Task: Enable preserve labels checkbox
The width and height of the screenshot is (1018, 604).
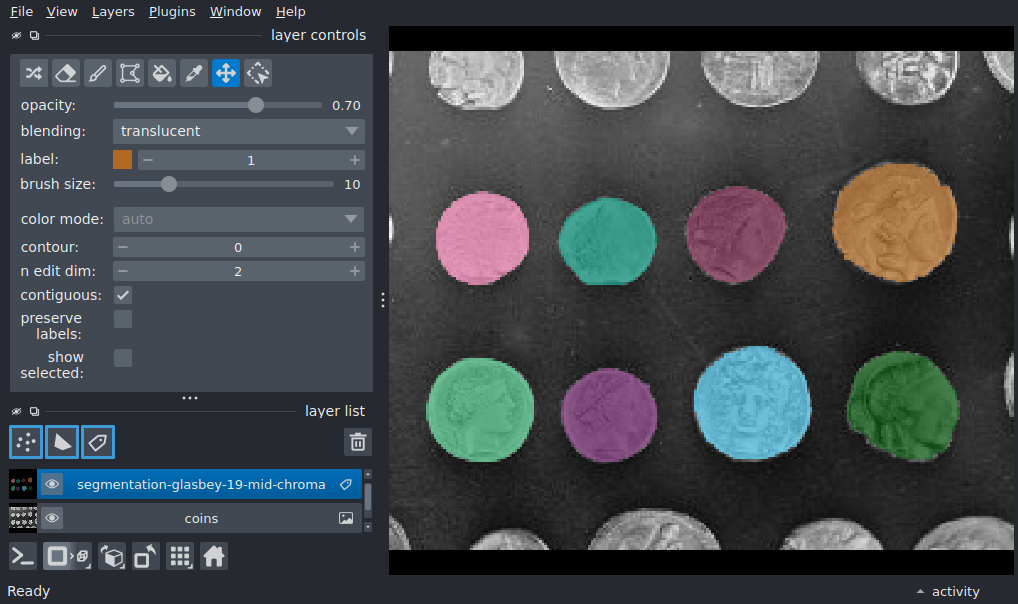Action: tap(123, 319)
